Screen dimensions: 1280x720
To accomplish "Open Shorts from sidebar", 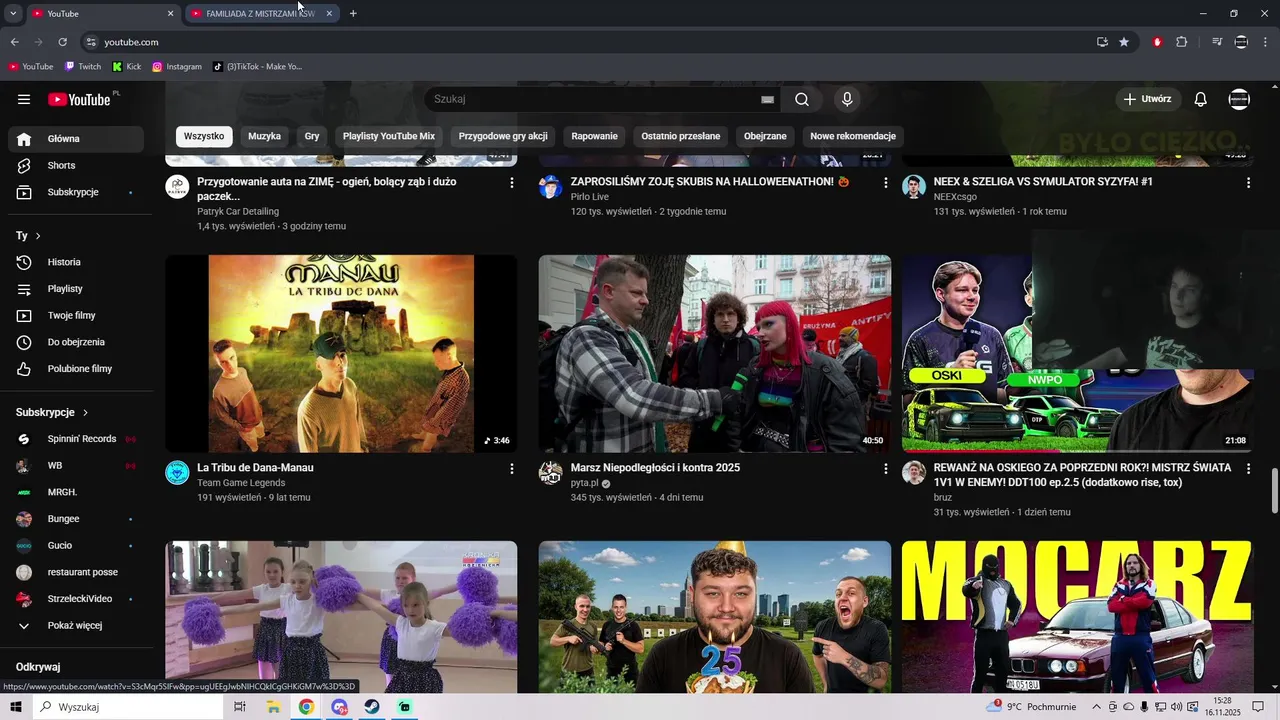I will (76, 165).
